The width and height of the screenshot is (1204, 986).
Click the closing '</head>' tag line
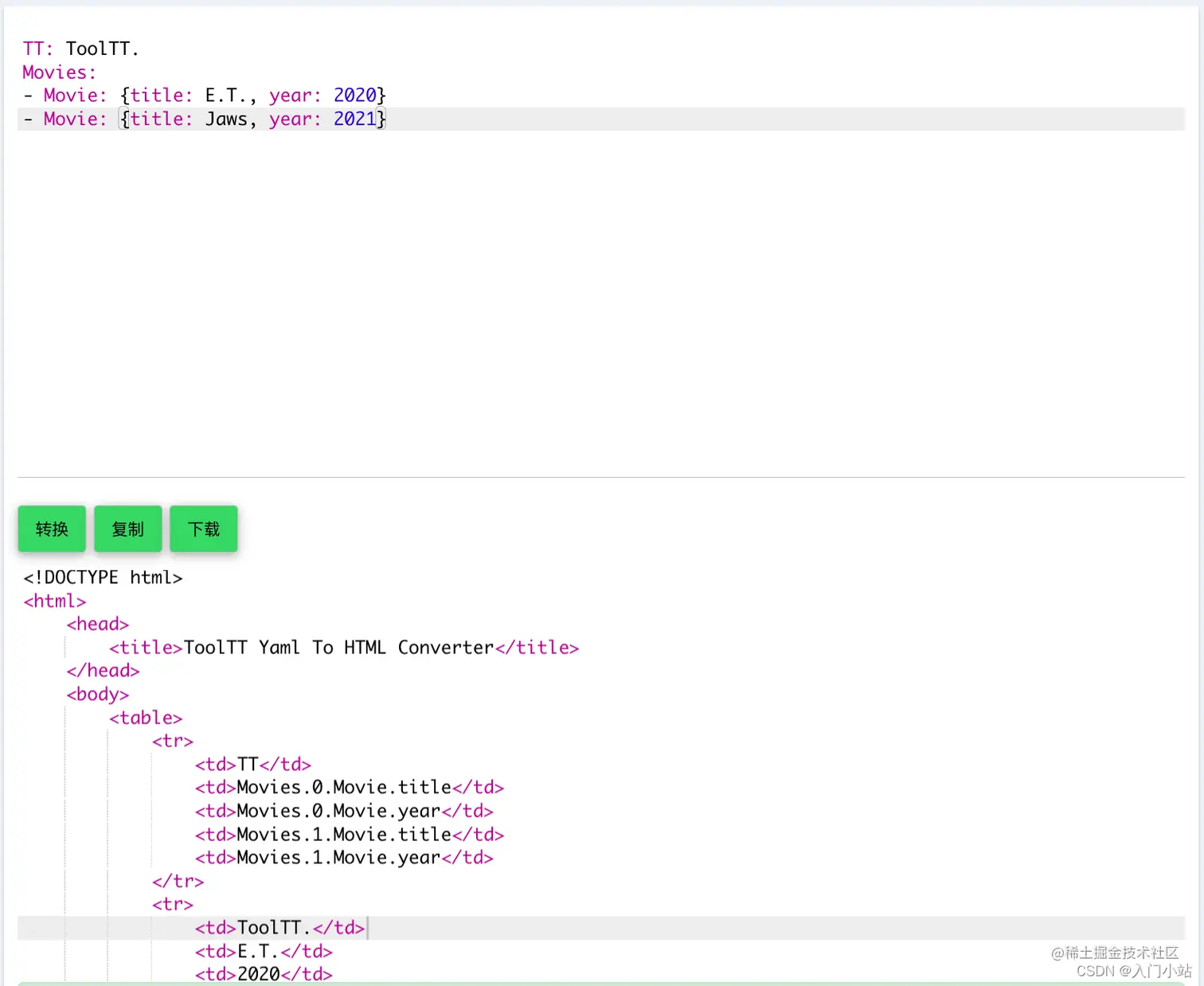click(103, 671)
